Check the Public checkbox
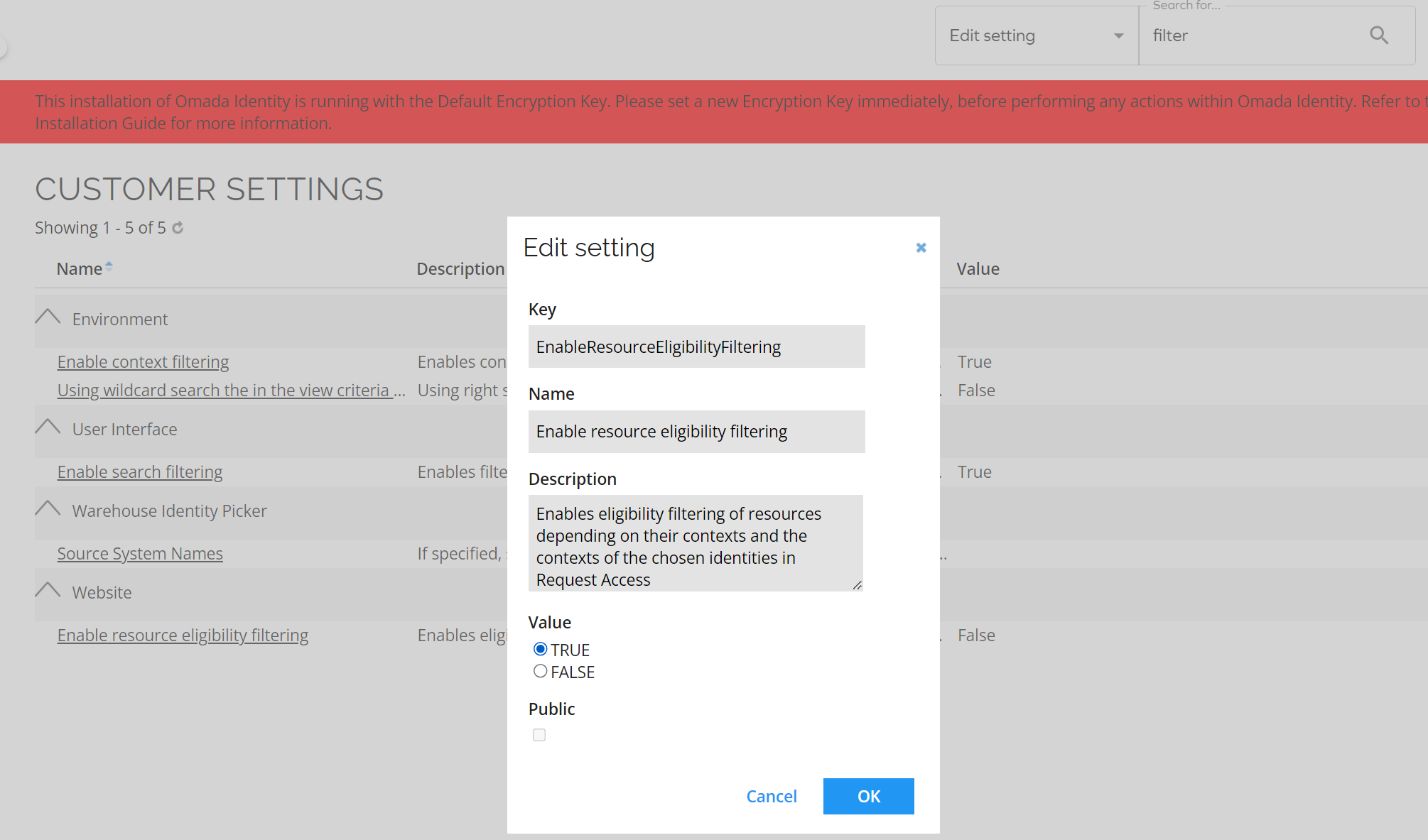This screenshot has height=840, width=1428. 539,735
